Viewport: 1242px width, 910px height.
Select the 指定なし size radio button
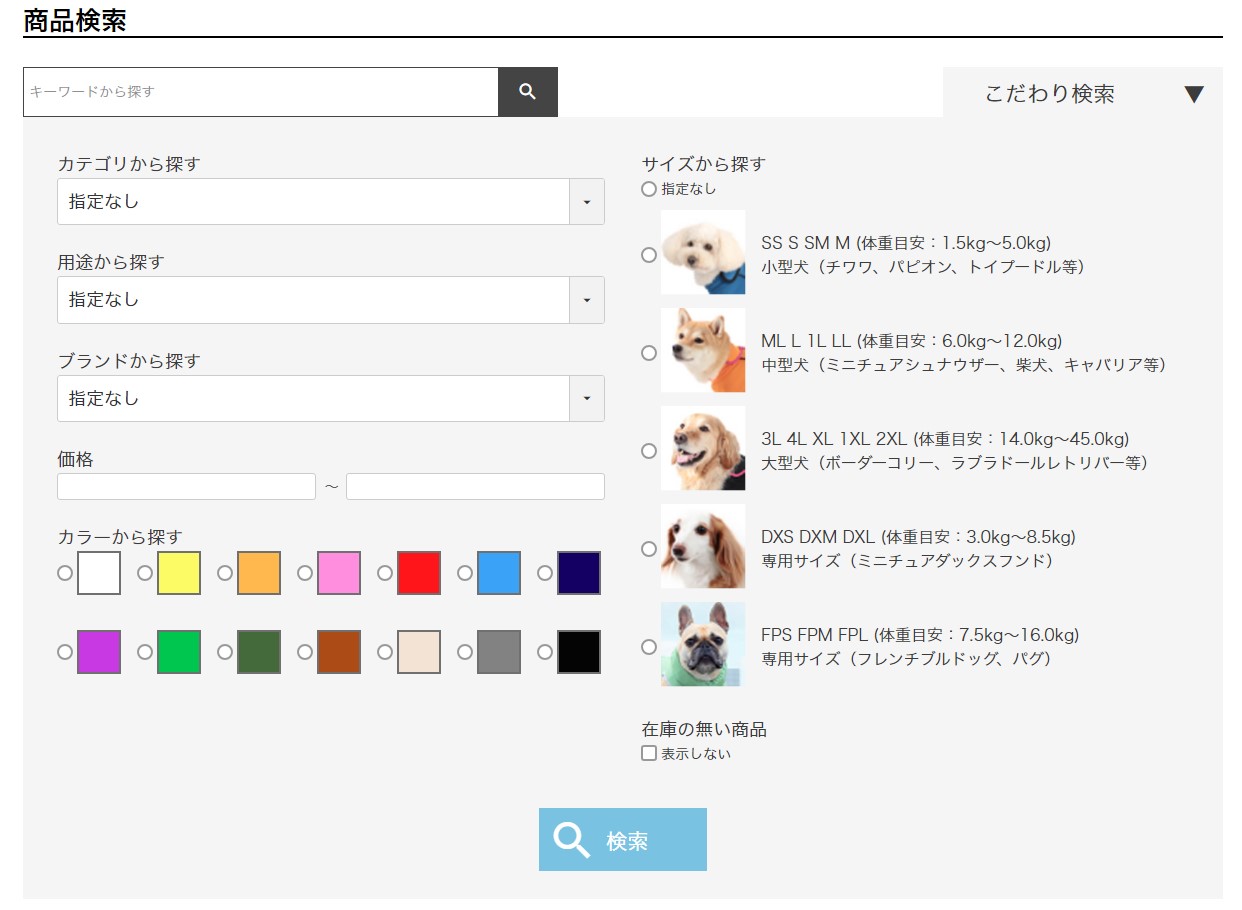(649, 189)
